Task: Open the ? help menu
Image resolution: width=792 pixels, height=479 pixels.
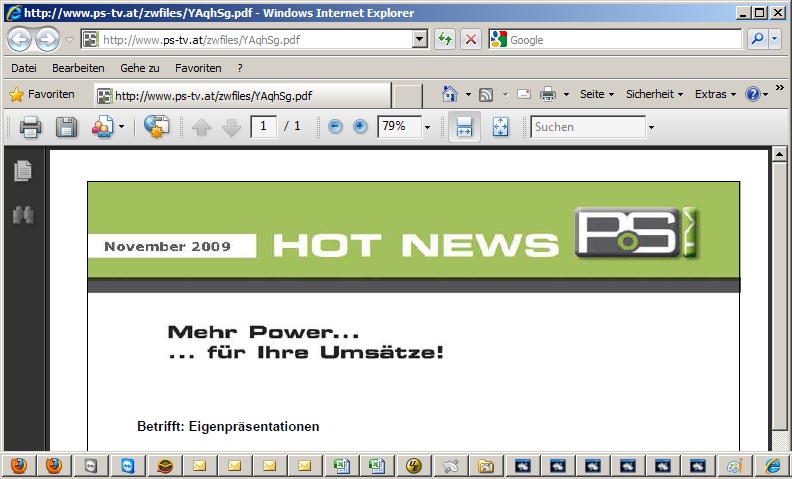Action: pos(240,68)
